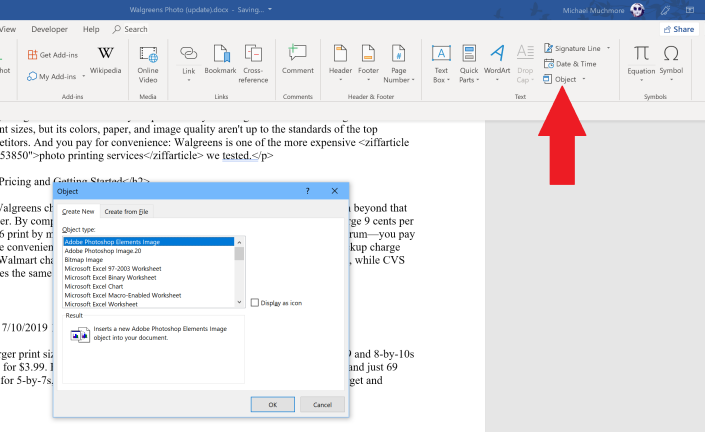This screenshot has width=705, height=432.
Task: Expand the Signature Line dropdown arrow
Action: (608, 48)
